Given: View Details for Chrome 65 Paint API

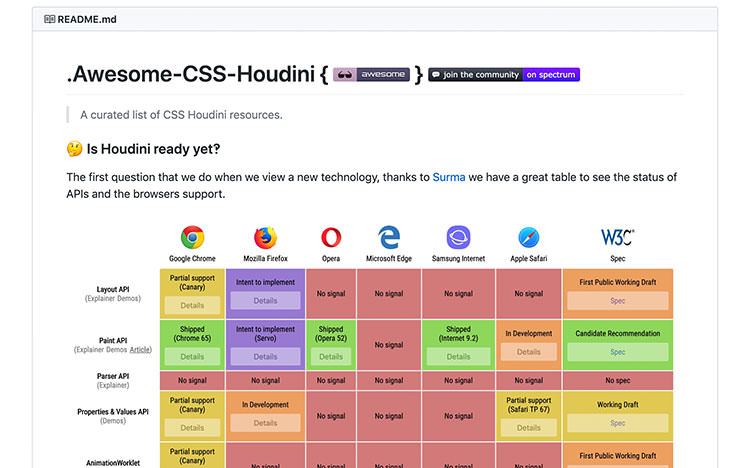Looking at the screenshot, I should point(192,356).
